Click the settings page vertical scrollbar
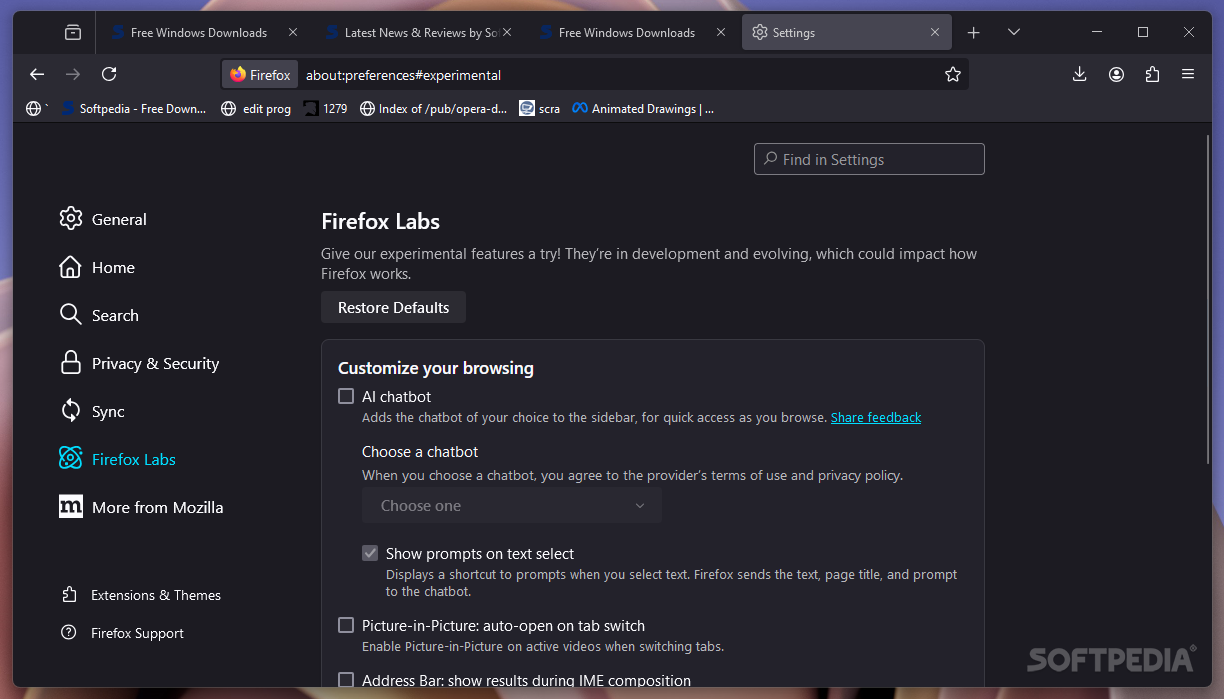This screenshot has height=699, width=1224. point(1208,300)
